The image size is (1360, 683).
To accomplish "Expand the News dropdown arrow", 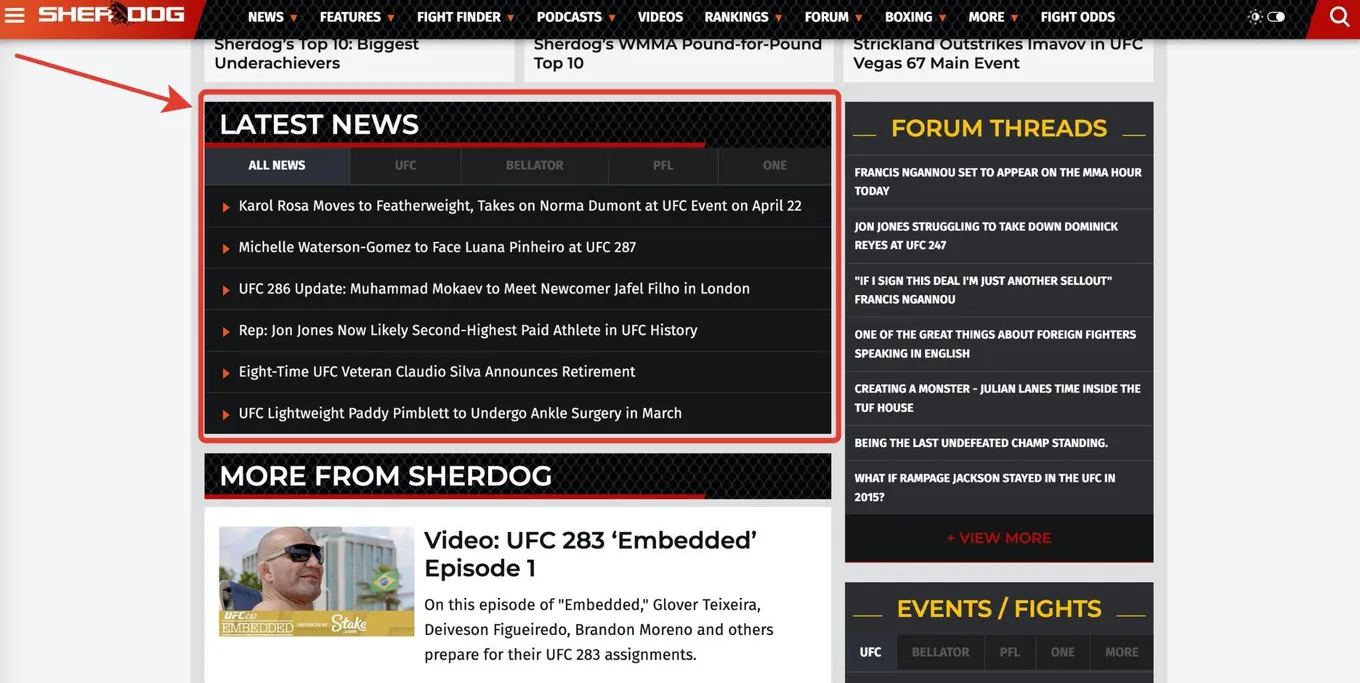I will tap(294, 18).
